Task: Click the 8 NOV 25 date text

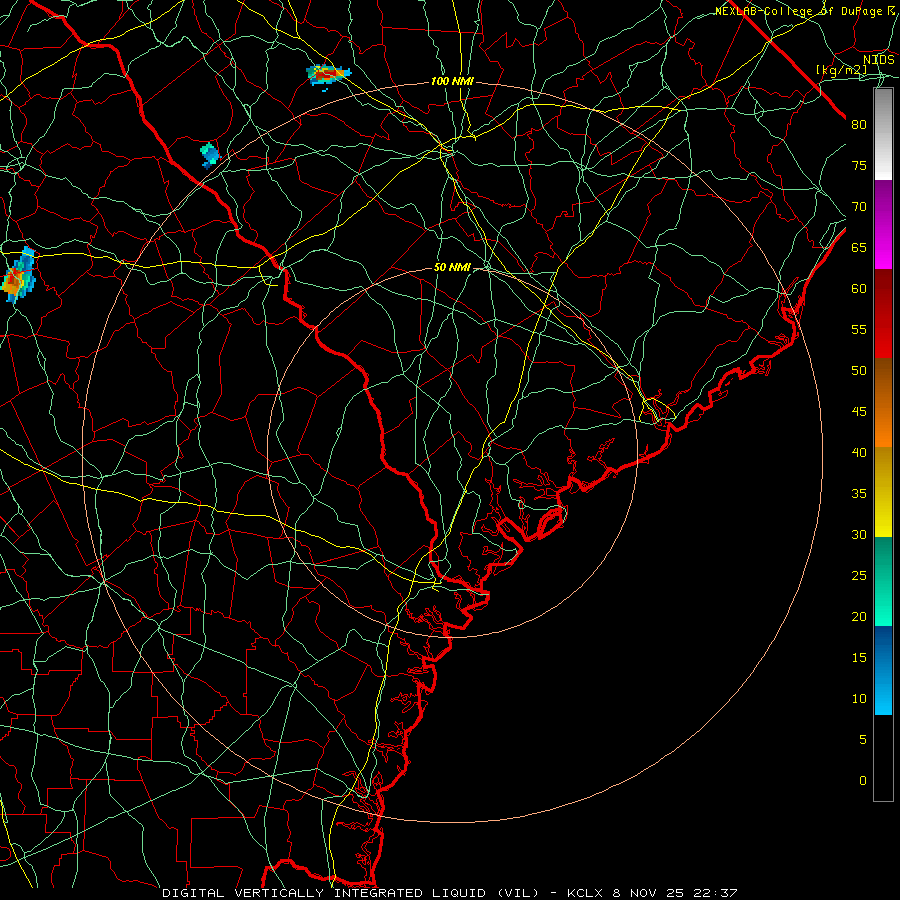Action: click(x=649, y=893)
